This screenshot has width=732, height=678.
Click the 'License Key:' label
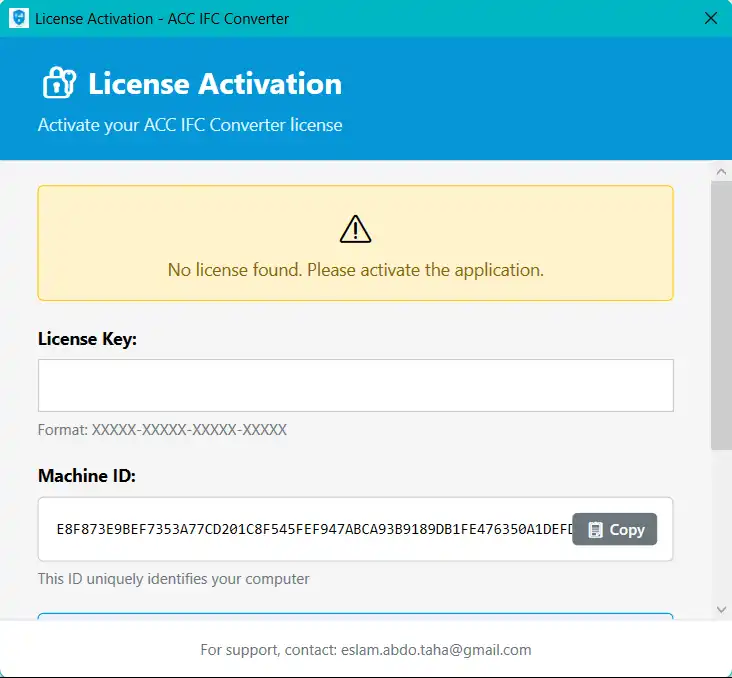point(87,339)
